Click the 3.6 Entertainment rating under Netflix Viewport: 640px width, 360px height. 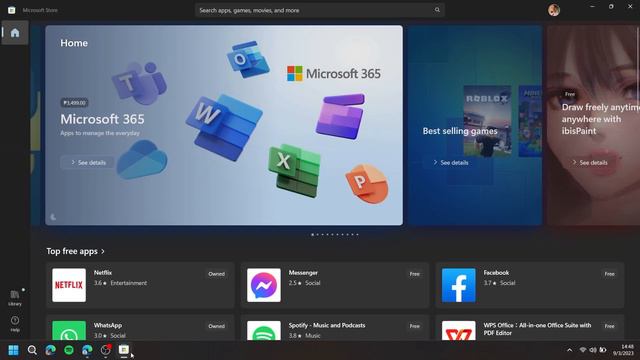[120, 283]
